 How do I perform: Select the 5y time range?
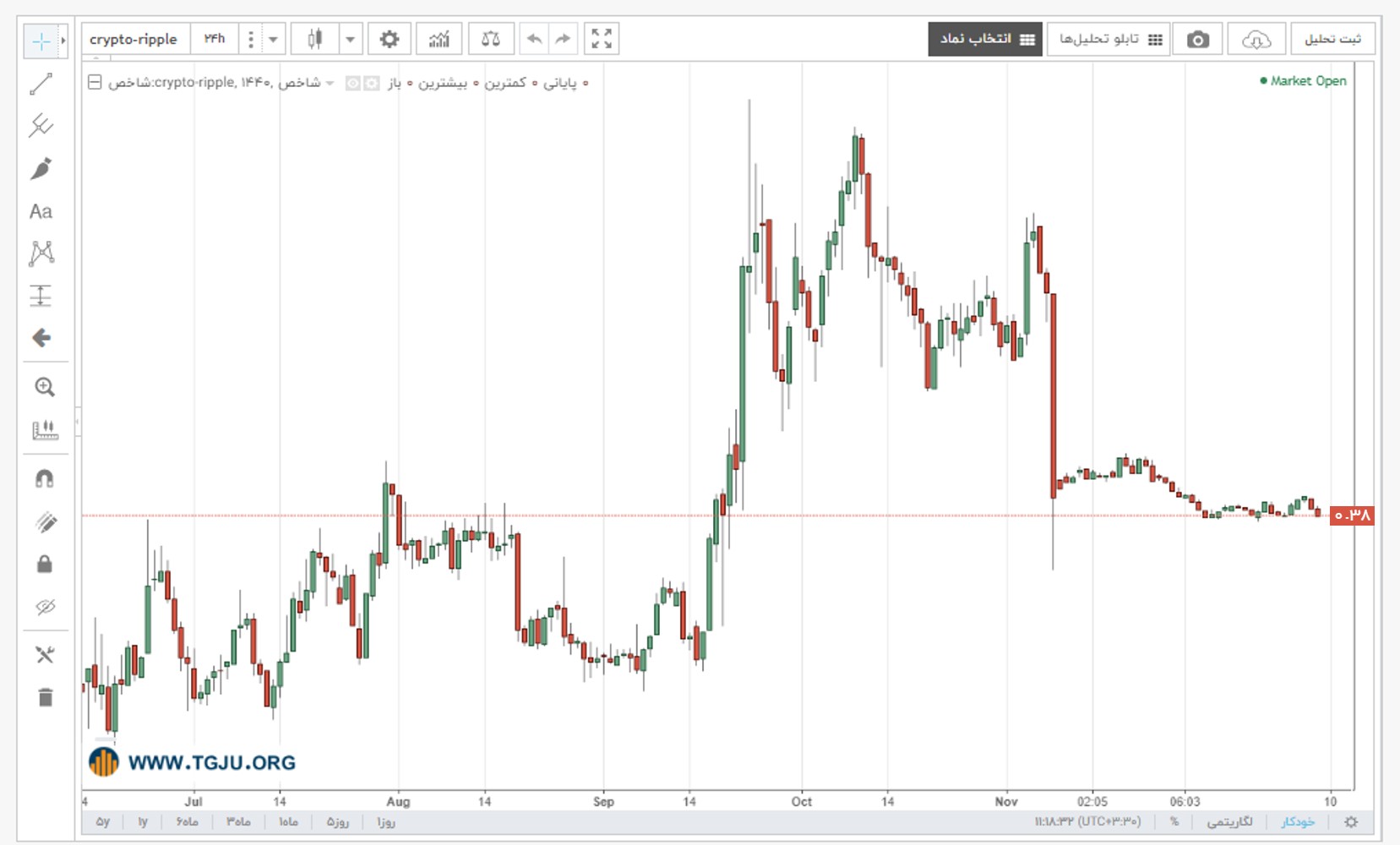coord(103,821)
